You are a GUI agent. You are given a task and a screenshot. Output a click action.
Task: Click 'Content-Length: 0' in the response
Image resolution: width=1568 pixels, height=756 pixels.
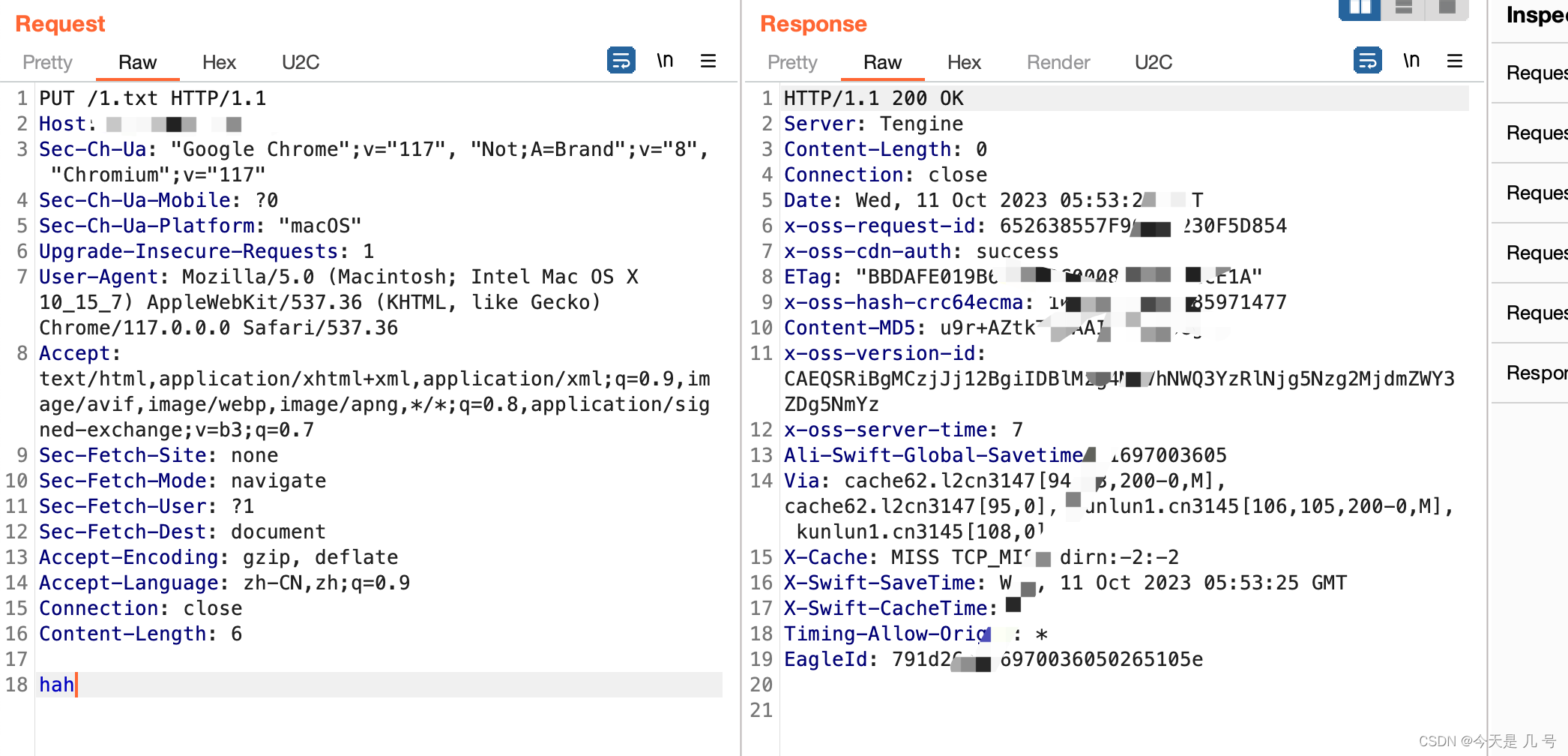(x=886, y=149)
